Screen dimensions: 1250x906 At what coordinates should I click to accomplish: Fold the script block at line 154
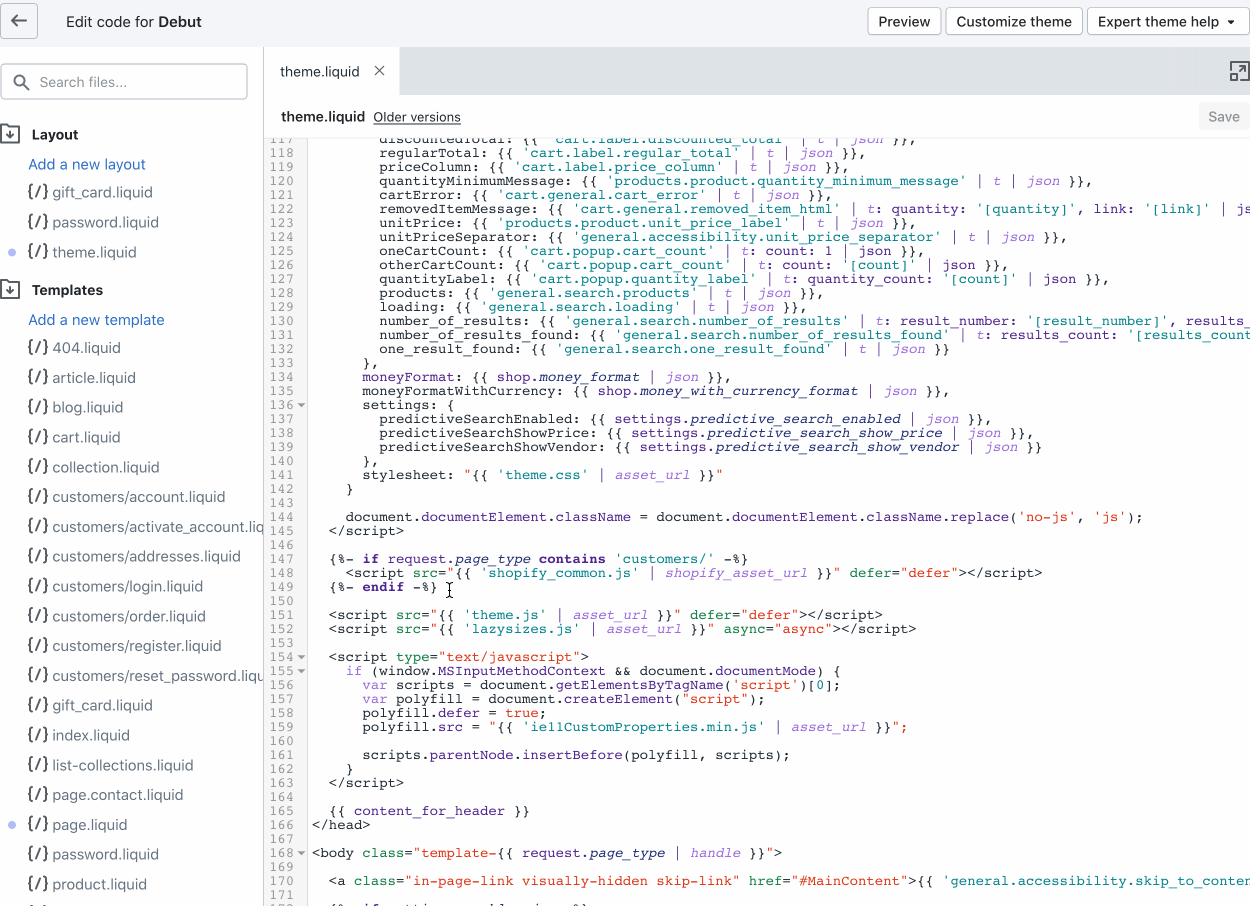pos(302,657)
